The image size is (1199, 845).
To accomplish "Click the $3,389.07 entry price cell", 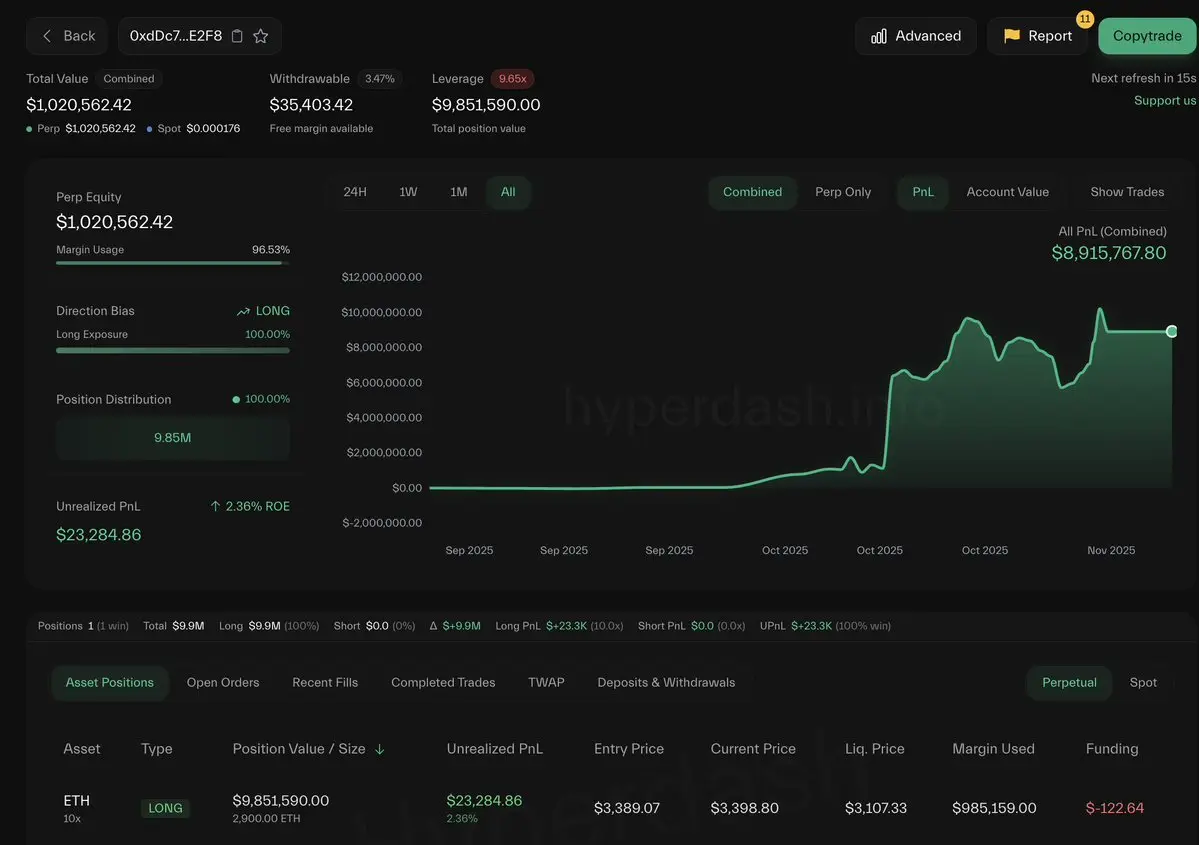I will (x=627, y=808).
